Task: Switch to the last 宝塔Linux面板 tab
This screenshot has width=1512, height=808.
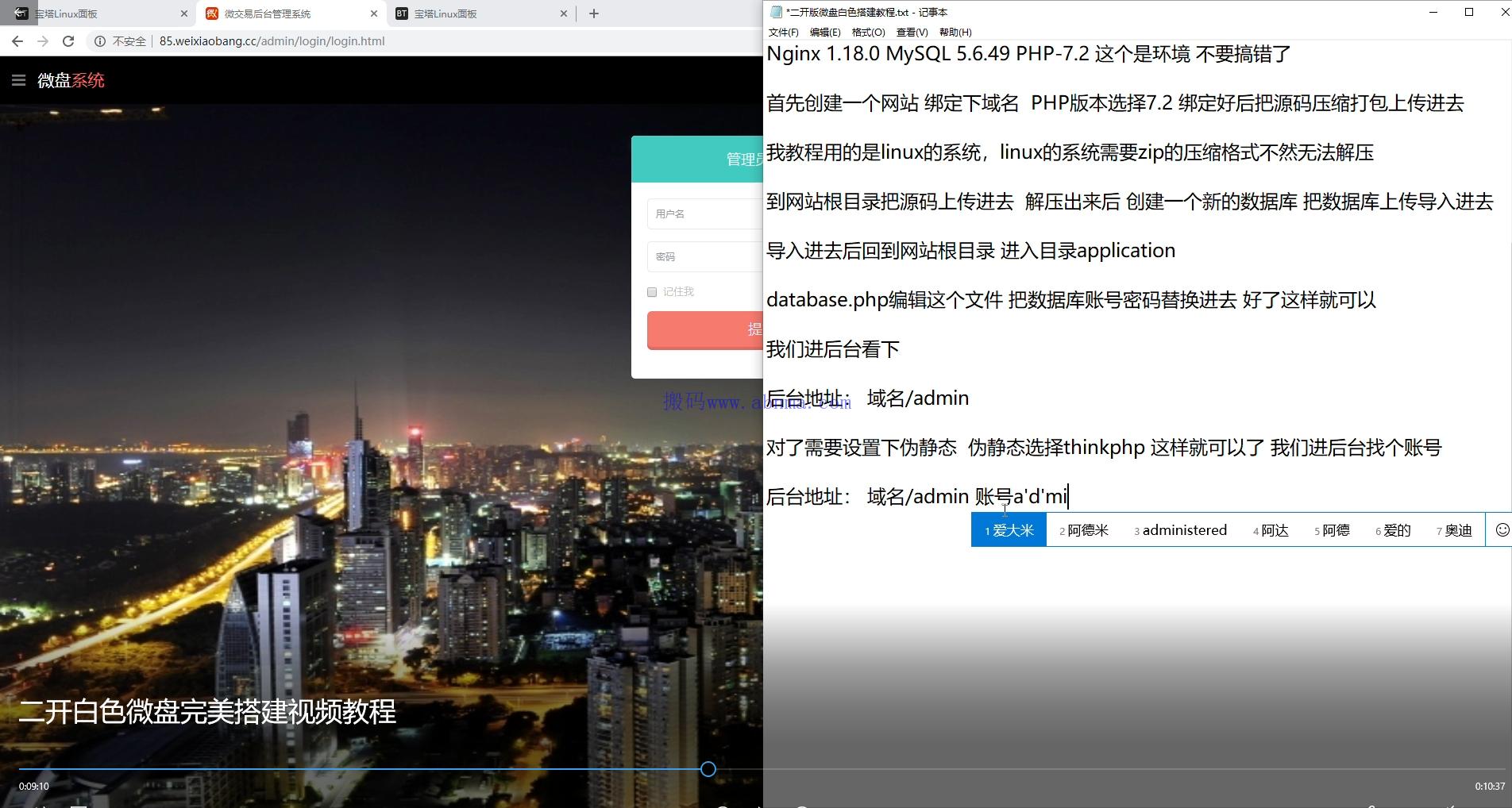Action: pos(476,13)
